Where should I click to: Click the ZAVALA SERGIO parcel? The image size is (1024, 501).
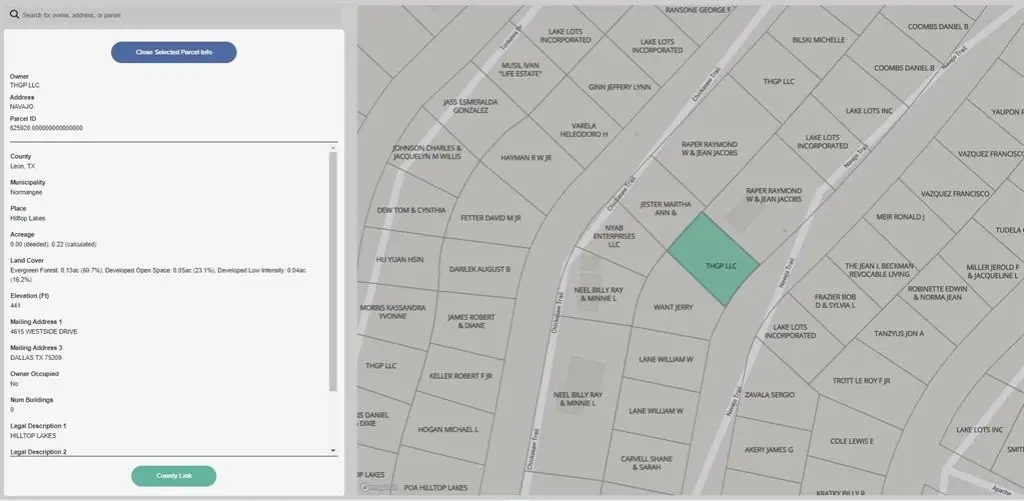point(768,395)
